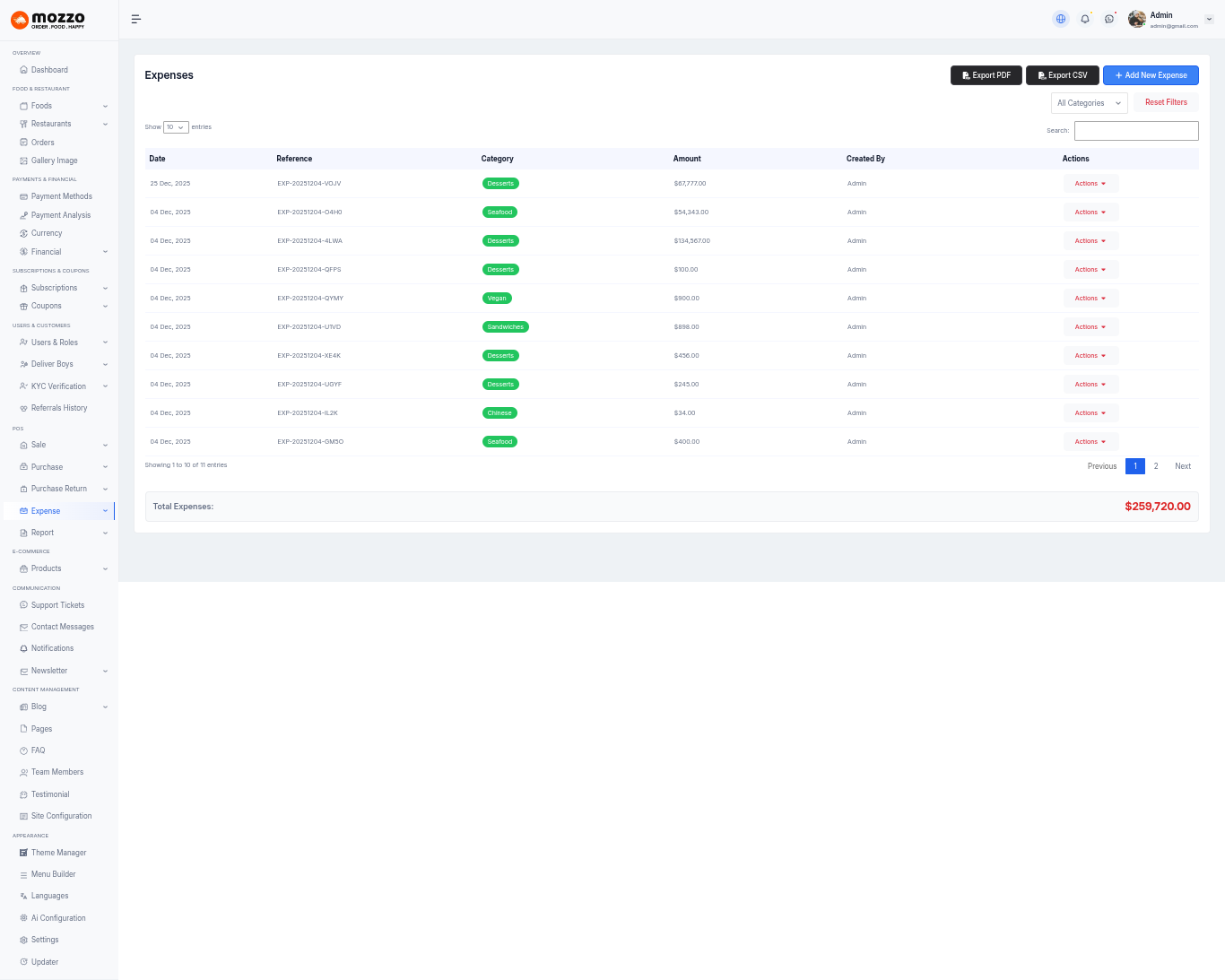Screen dimensions: 1225x980
Task: Open the chat messages icon in header
Action: 1109,19
